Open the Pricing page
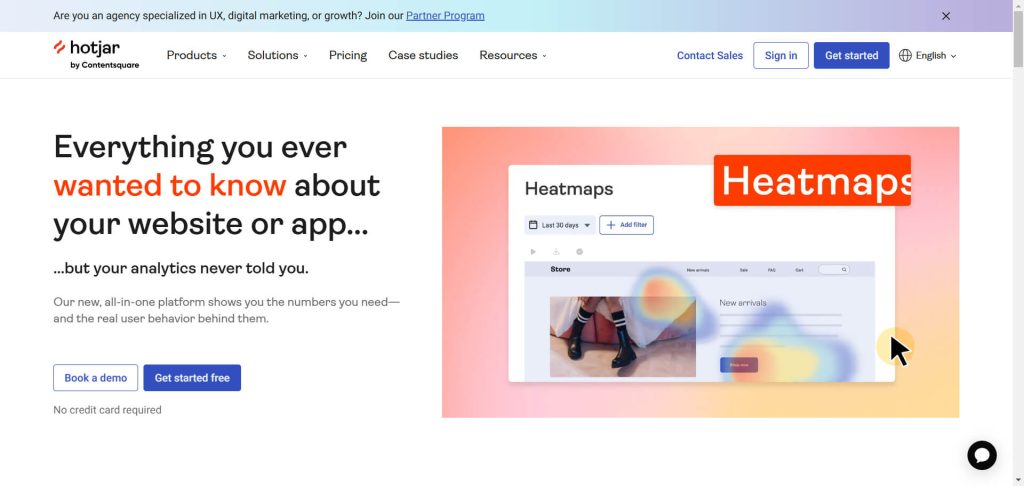The width and height of the screenshot is (1024, 486). pyautogui.click(x=348, y=56)
